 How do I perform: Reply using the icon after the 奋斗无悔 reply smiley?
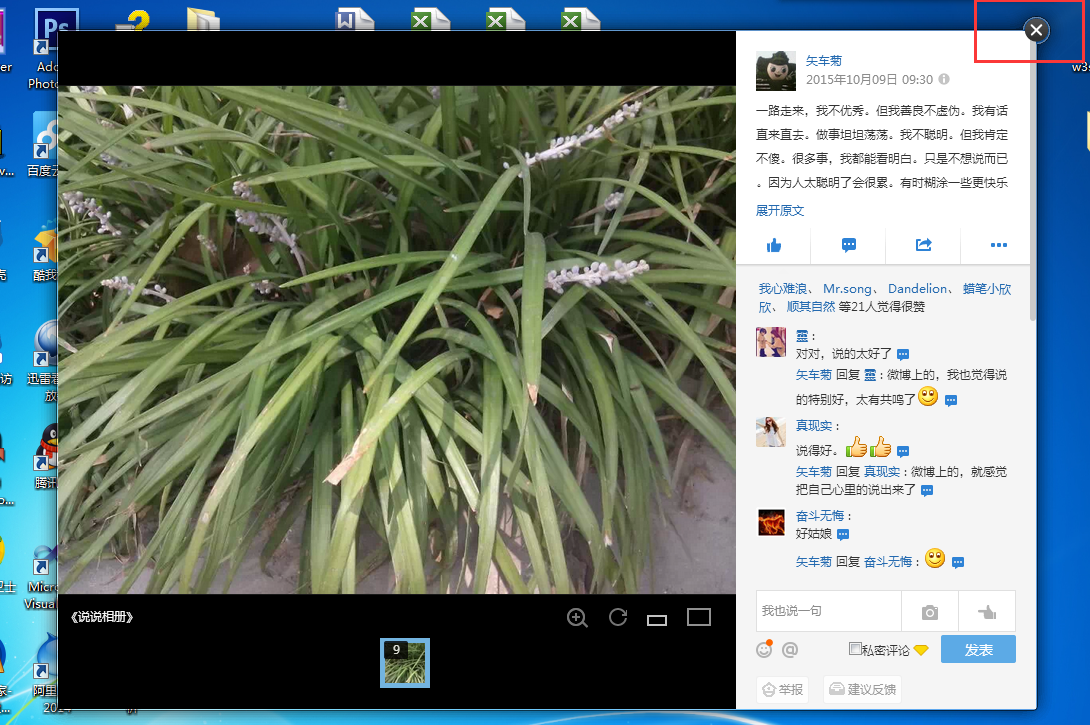[958, 562]
